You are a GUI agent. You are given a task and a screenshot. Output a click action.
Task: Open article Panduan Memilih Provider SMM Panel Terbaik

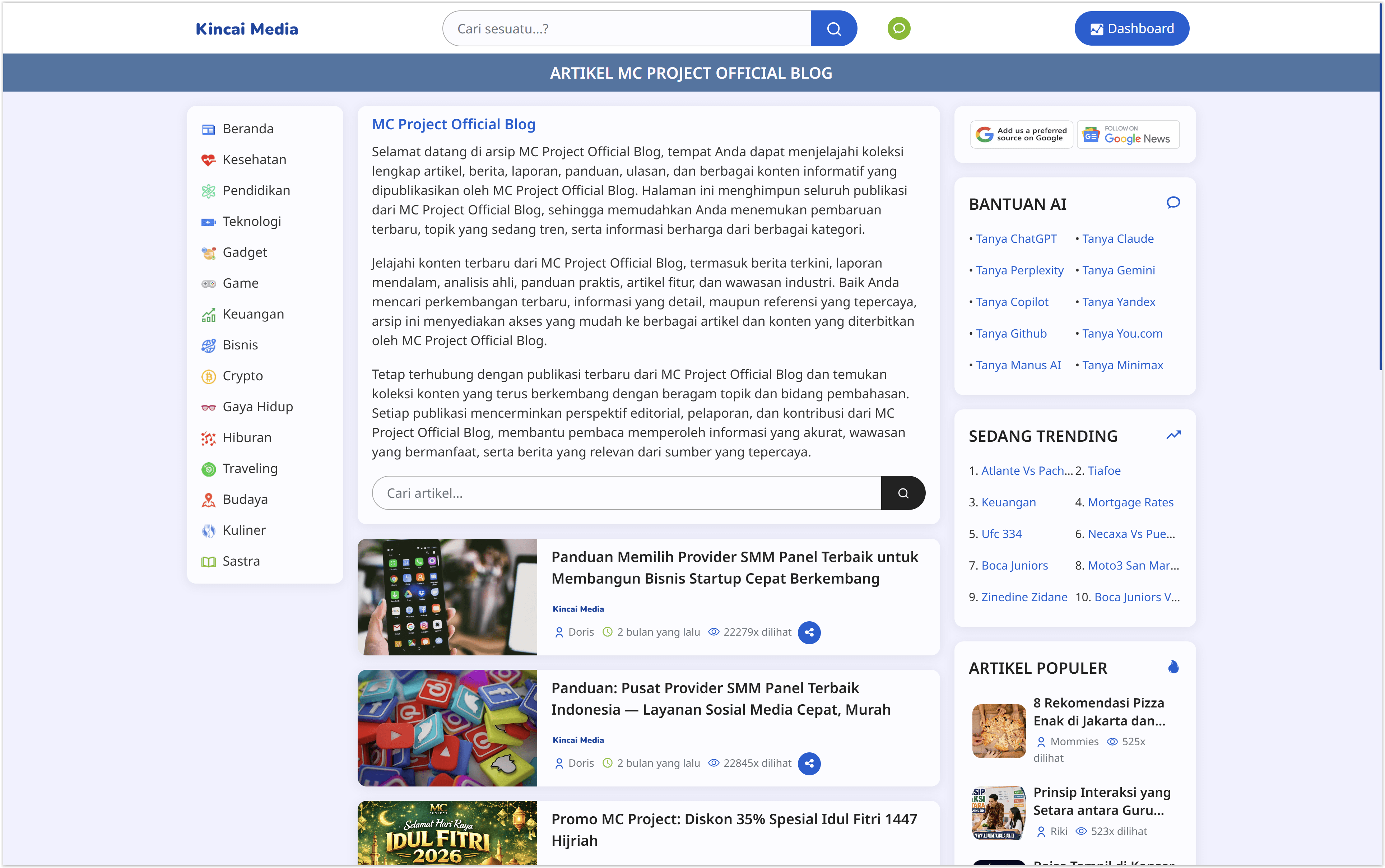point(735,568)
